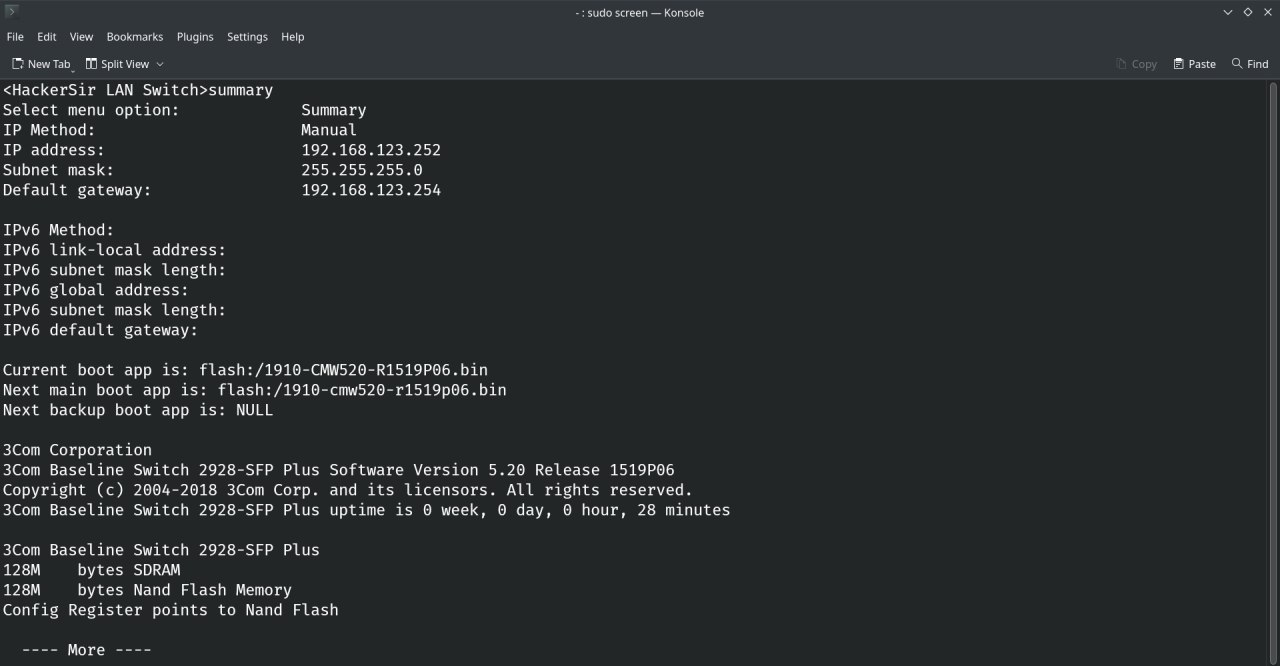Click the ---- More ---- prompt line
The image size is (1280, 666).
click(x=86, y=650)
